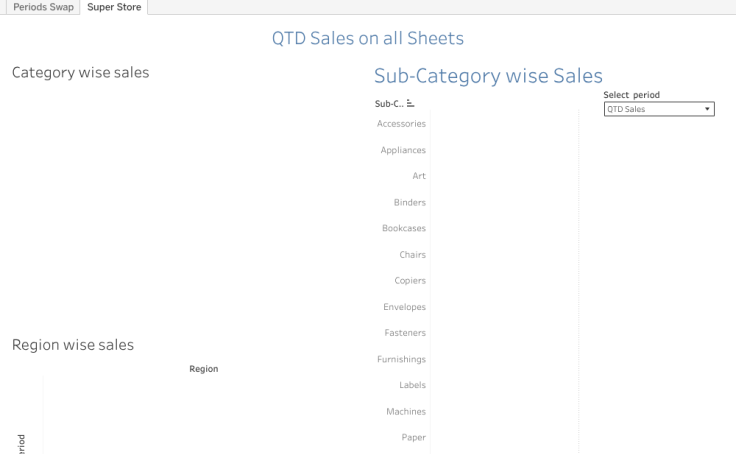736x454 pixels.
Task: Select Binders in the sub-category list
Action: pos(410,202)
